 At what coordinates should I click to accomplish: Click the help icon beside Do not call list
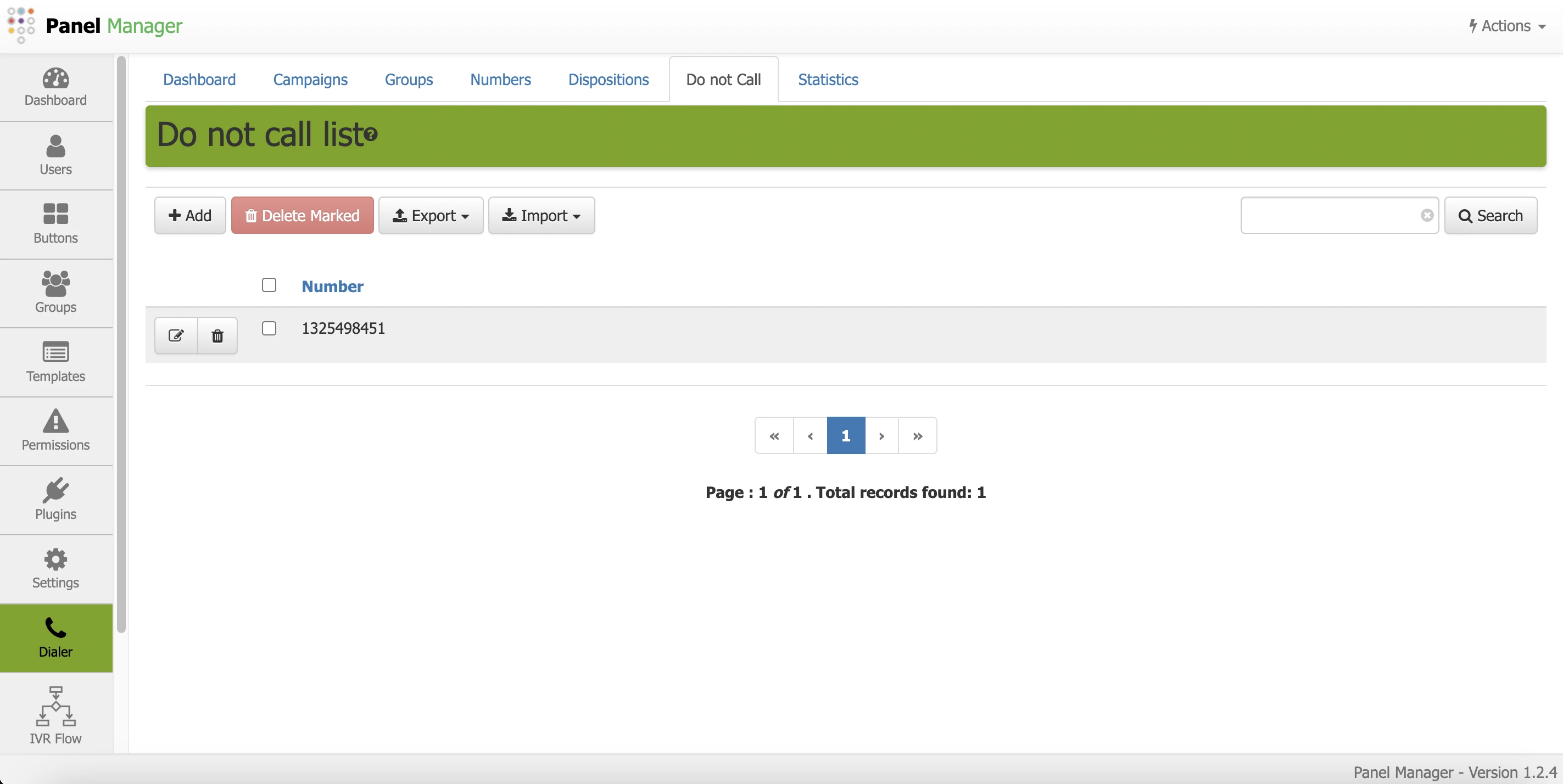click(371, 134)
